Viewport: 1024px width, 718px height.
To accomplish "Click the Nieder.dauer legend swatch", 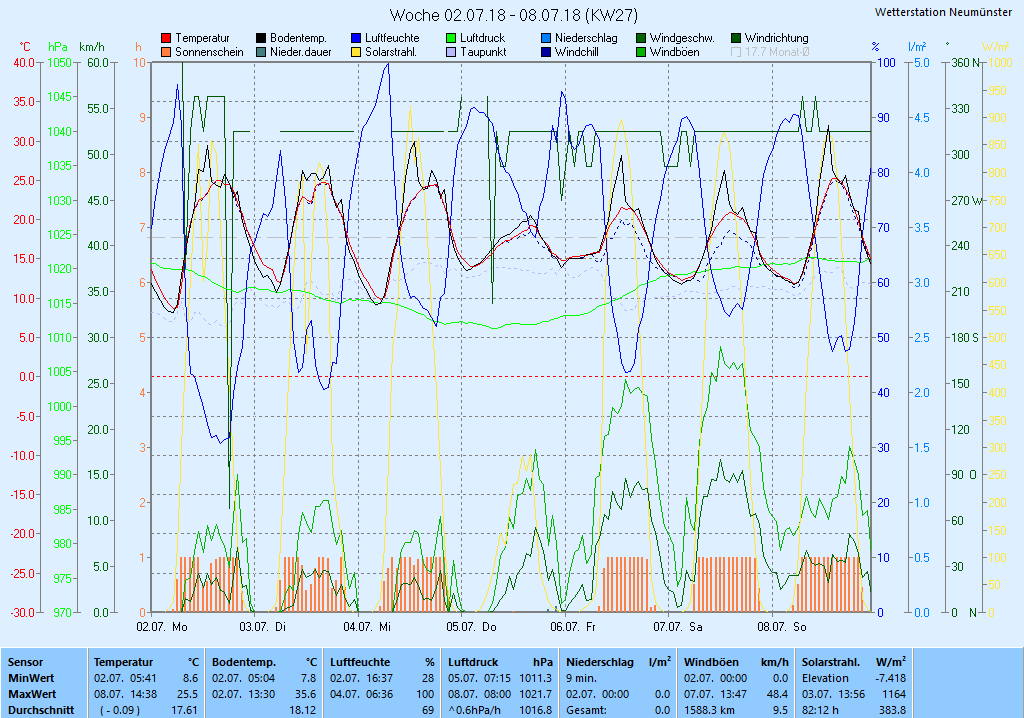I will [x=261, y=52].
